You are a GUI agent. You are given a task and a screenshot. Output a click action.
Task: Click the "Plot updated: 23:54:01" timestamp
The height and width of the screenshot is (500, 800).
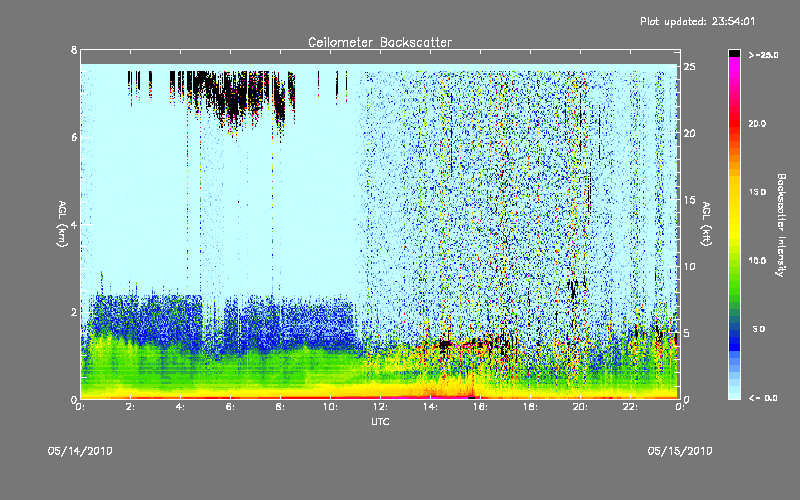697,21
